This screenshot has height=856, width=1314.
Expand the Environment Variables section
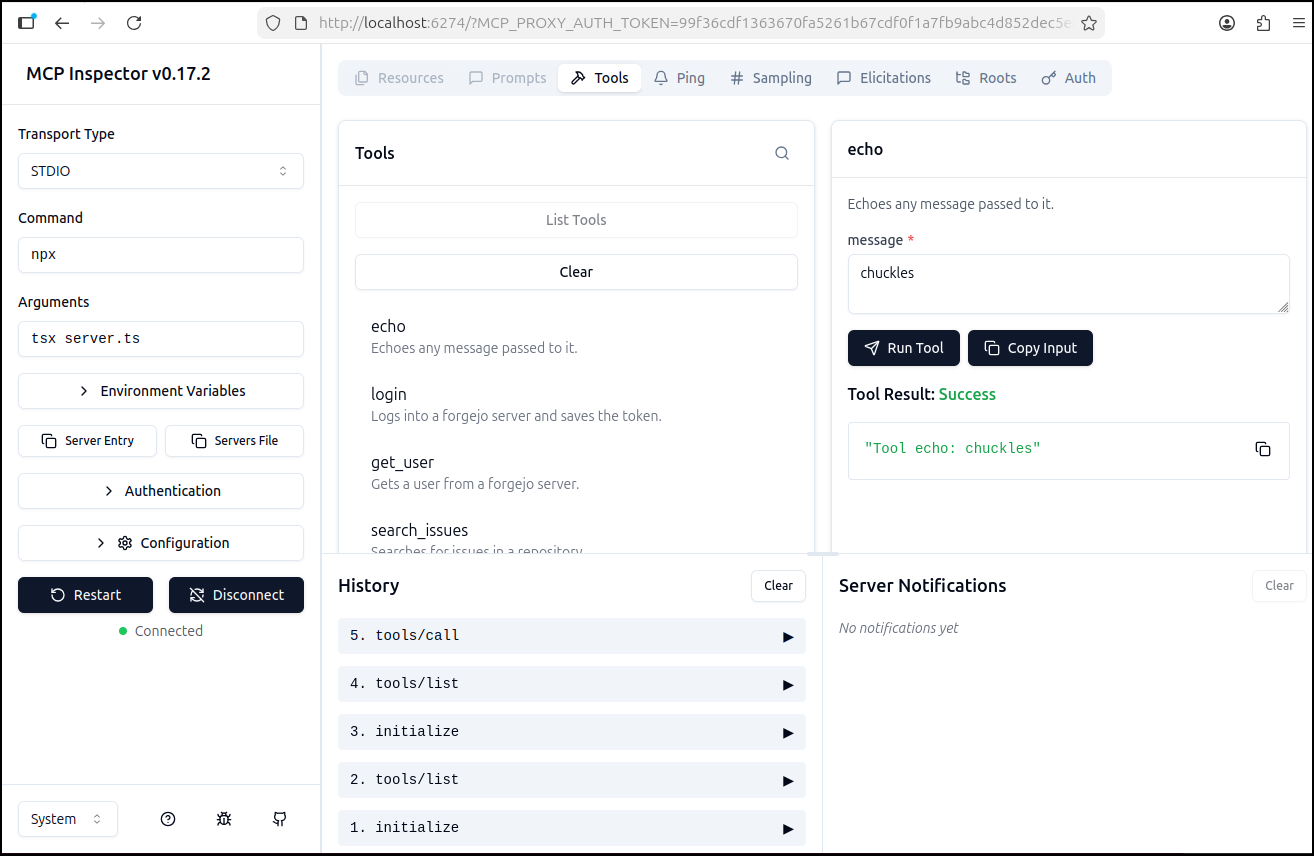coord(160,391)
